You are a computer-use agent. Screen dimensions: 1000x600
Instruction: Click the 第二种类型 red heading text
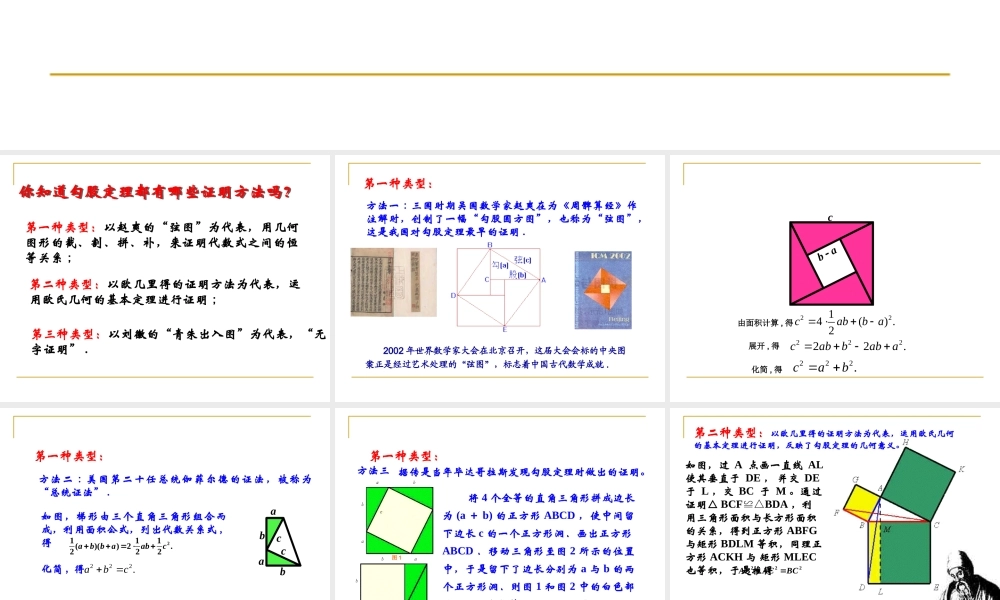[727, 432]
